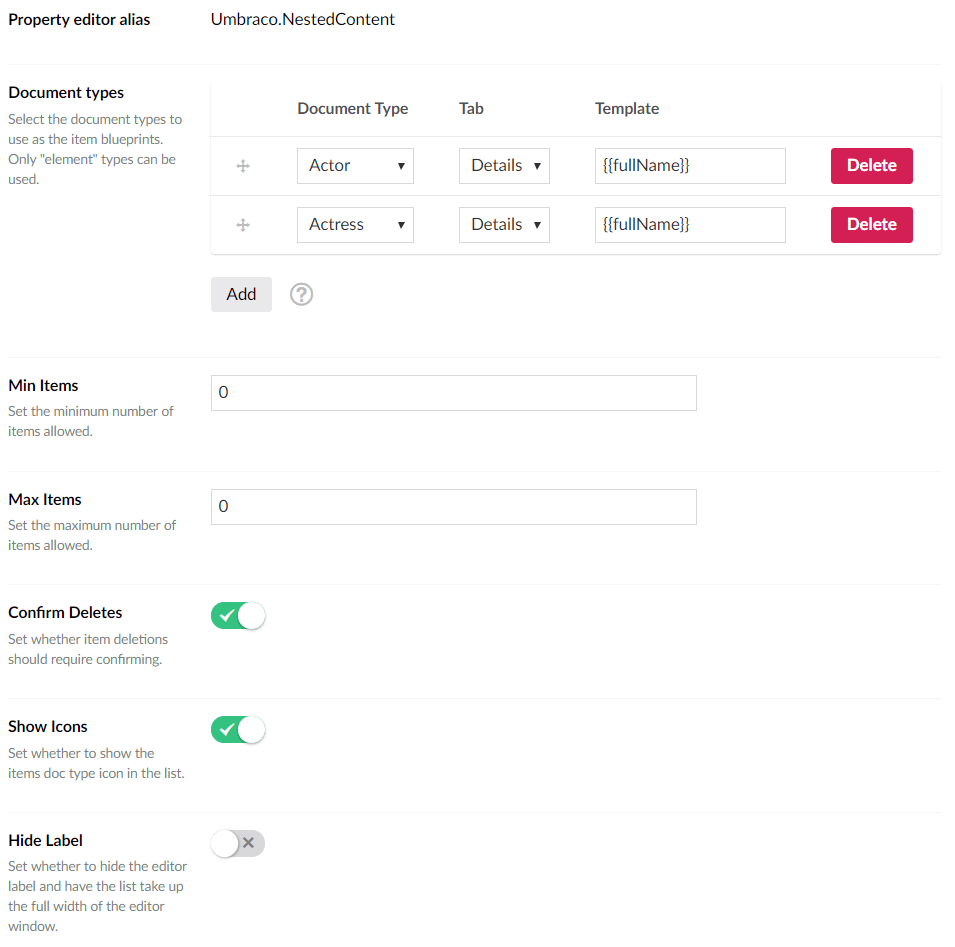Click the drag handle icon for Actor row
Screen dimensions: 955x947
243,166
